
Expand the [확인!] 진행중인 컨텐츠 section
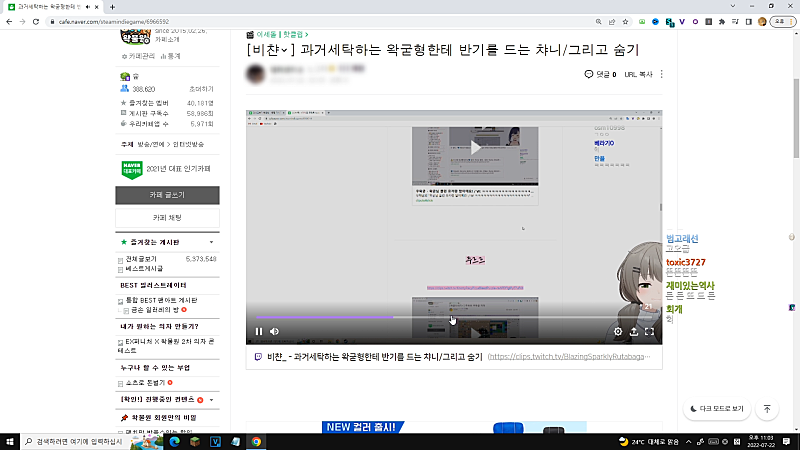point(211,400)
